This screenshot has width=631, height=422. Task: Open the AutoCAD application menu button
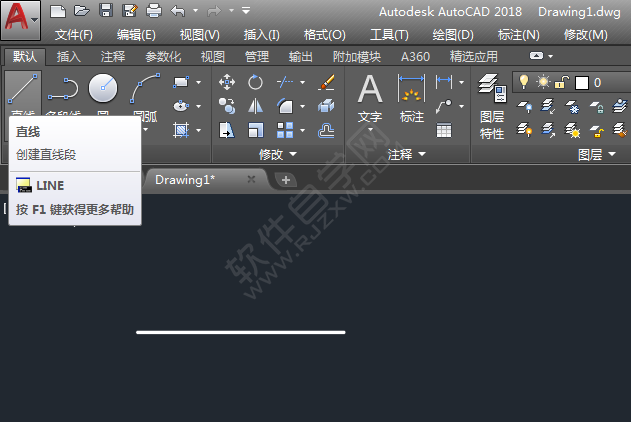[x=21, y=20]
